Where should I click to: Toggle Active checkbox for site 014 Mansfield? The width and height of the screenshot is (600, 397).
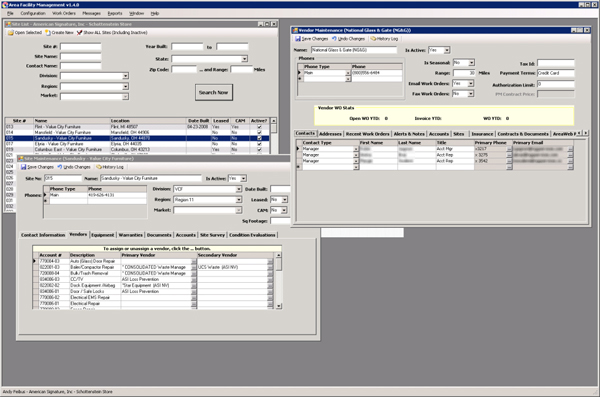point(259,132)
